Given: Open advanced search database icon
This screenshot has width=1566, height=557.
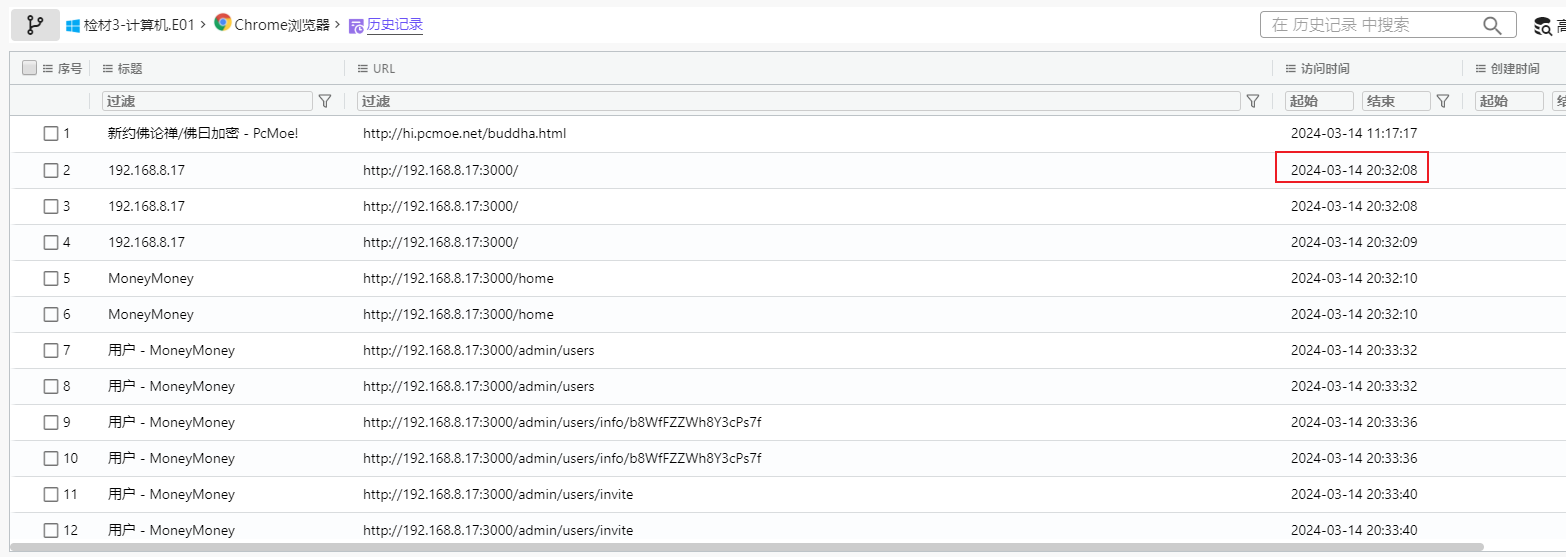Looking at the screenshot, I should [1543, 26].
